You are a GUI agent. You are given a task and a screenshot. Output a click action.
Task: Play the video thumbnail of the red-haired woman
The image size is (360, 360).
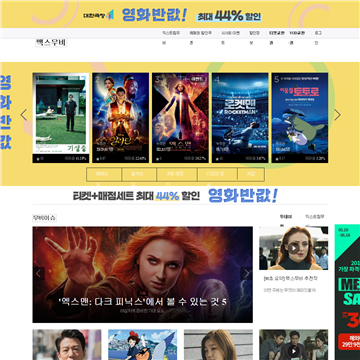(293, 248)
